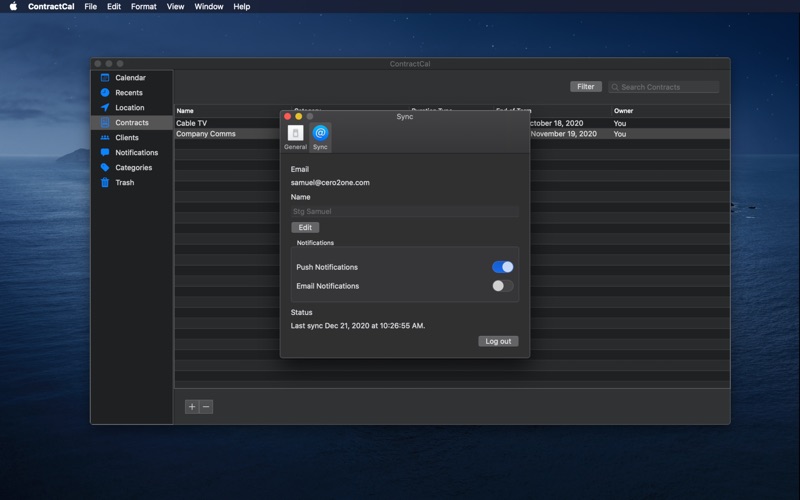The height and width of the screenshot is (500, 800).
Task: Open the ContractCal app menu
Action: click(x=51, y=7)
